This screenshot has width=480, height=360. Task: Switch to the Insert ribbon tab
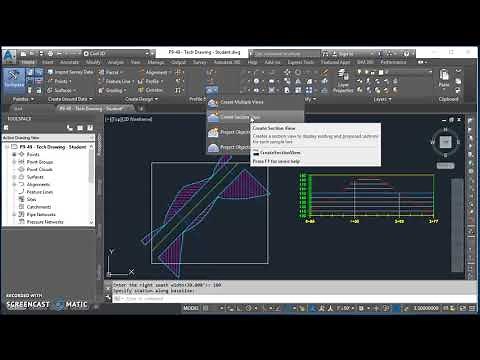[47, 62]
